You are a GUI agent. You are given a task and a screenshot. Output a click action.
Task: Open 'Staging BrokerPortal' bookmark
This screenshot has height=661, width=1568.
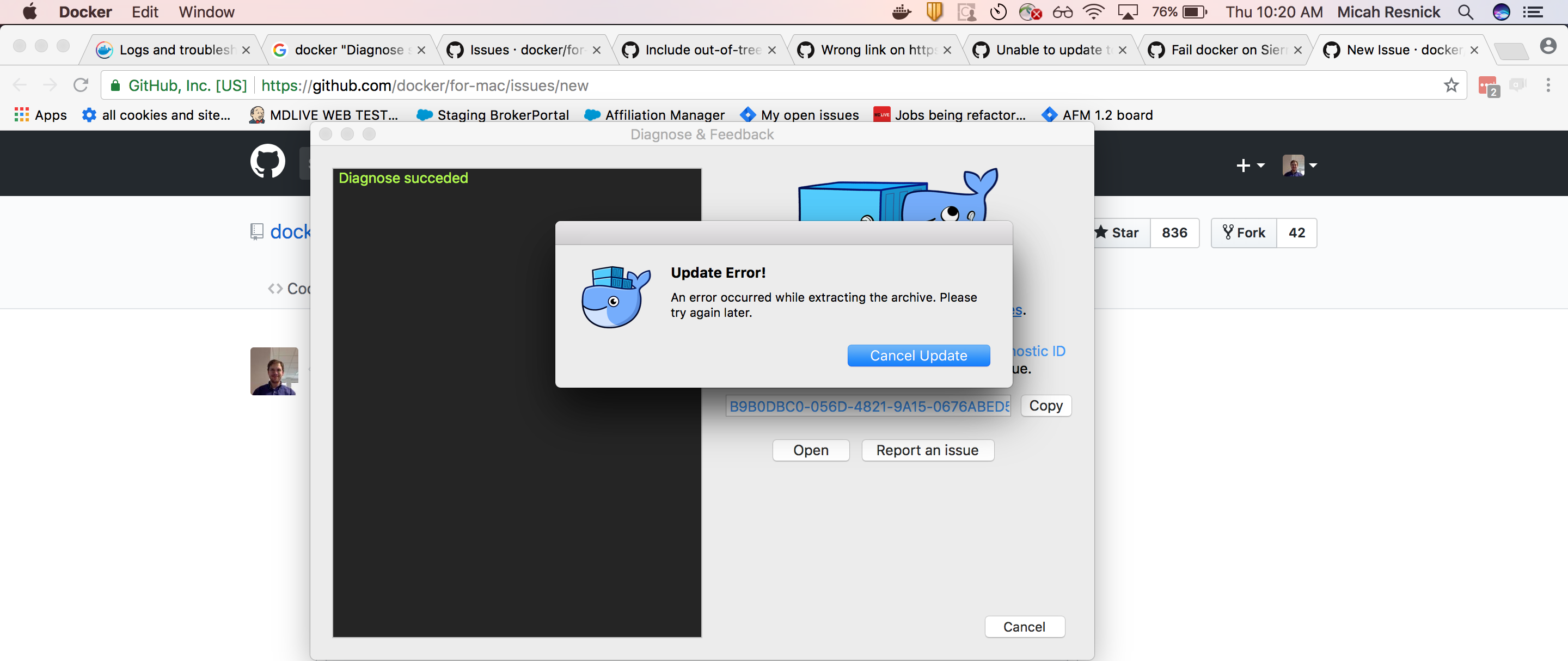pyautogui.click(x=492, y=115)
